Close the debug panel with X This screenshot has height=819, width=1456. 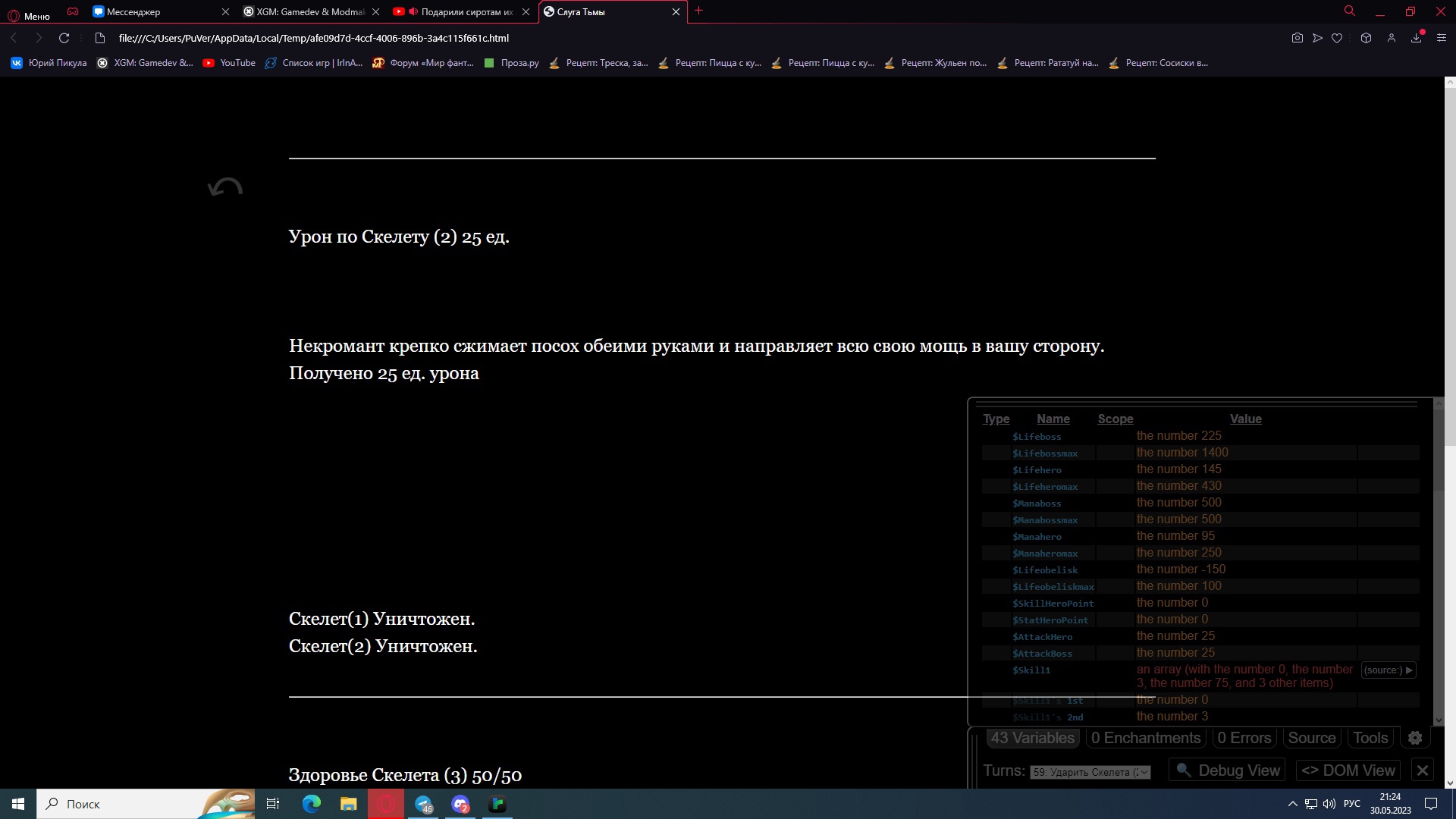pos(1423,770)
